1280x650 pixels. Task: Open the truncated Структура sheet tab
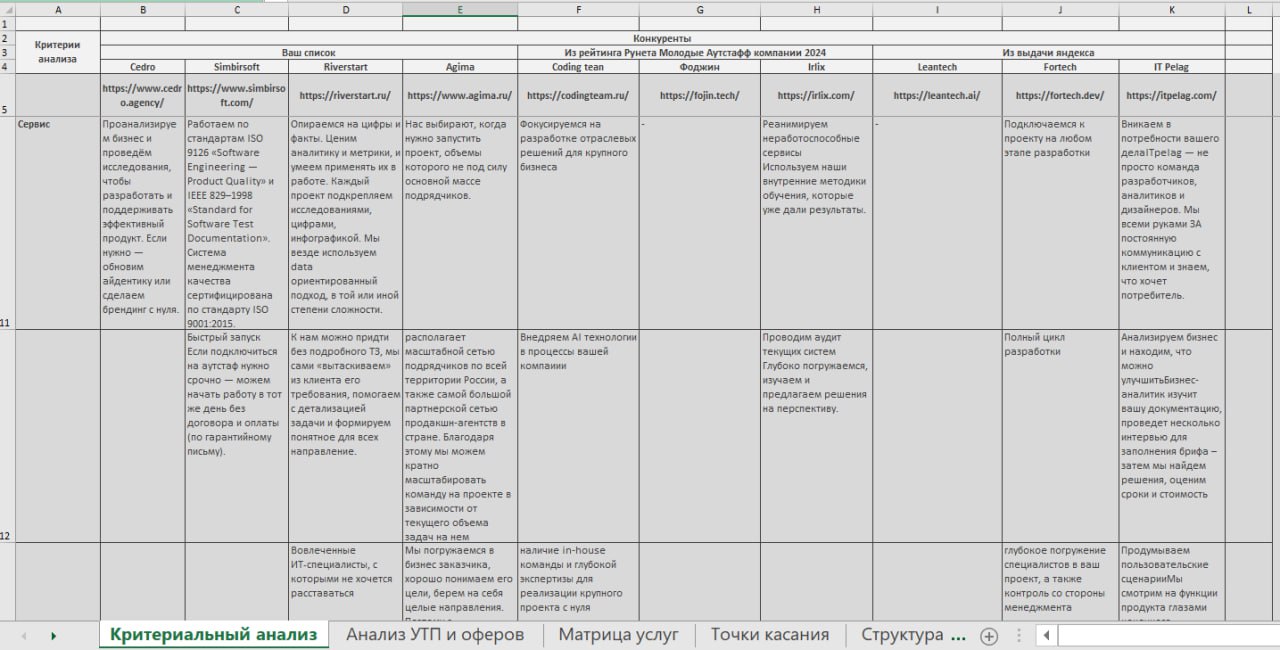tap(913, 634)
